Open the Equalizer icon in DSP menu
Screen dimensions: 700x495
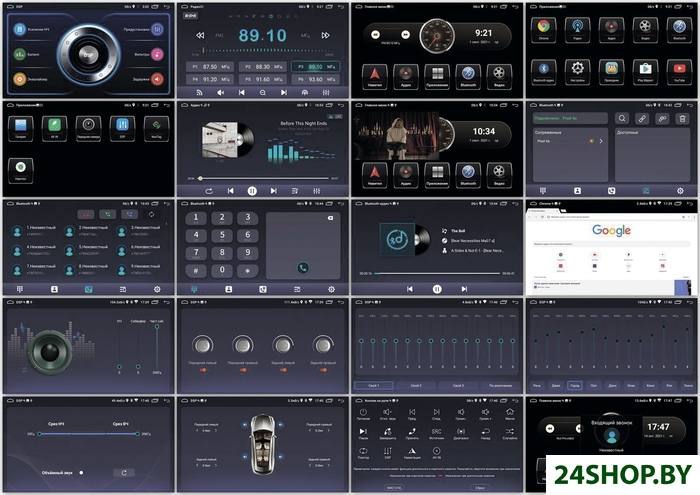pyautogui.click(x=20, y=77)
